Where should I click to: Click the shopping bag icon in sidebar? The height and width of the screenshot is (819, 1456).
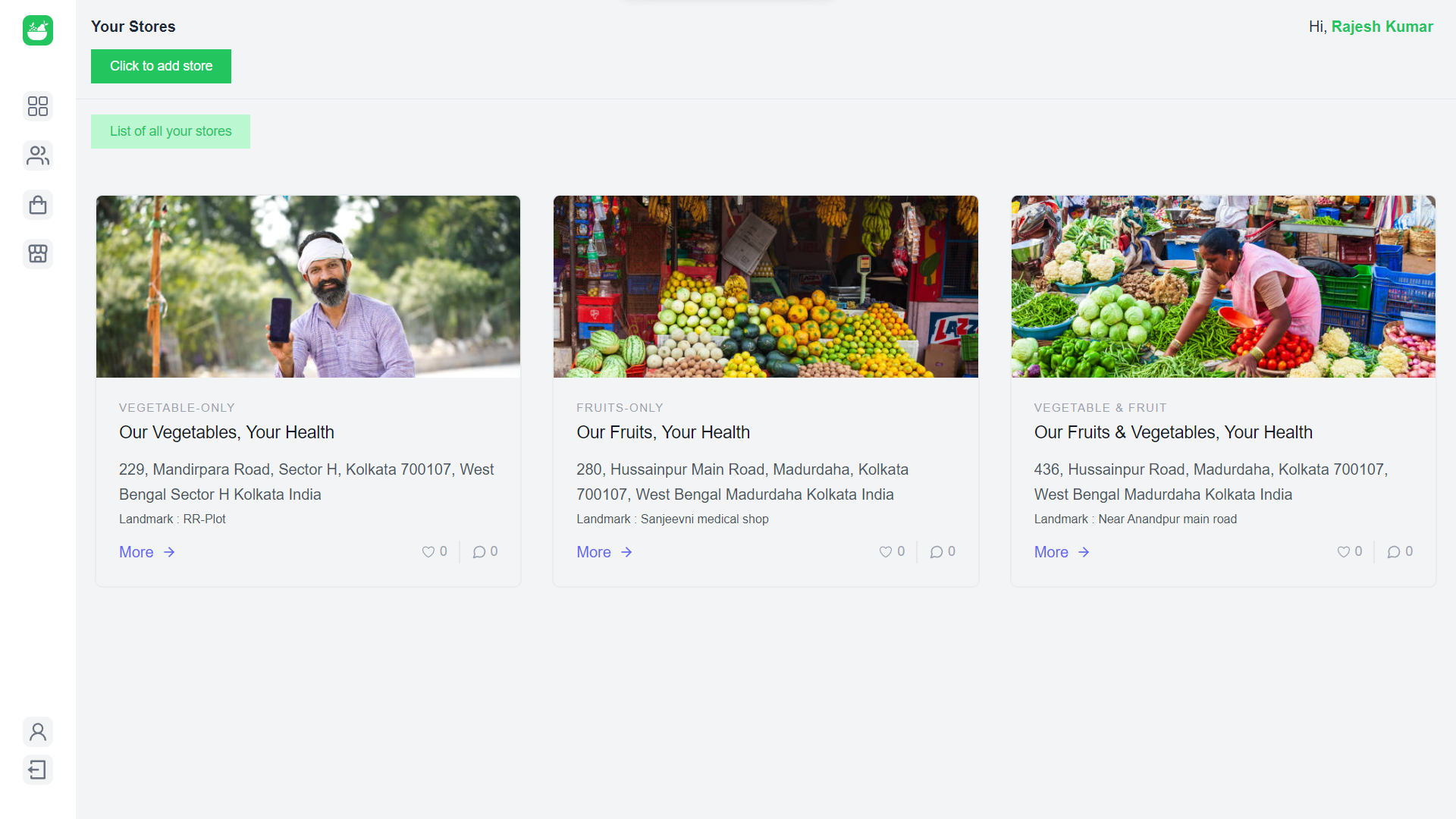click(x=38, y=205)
